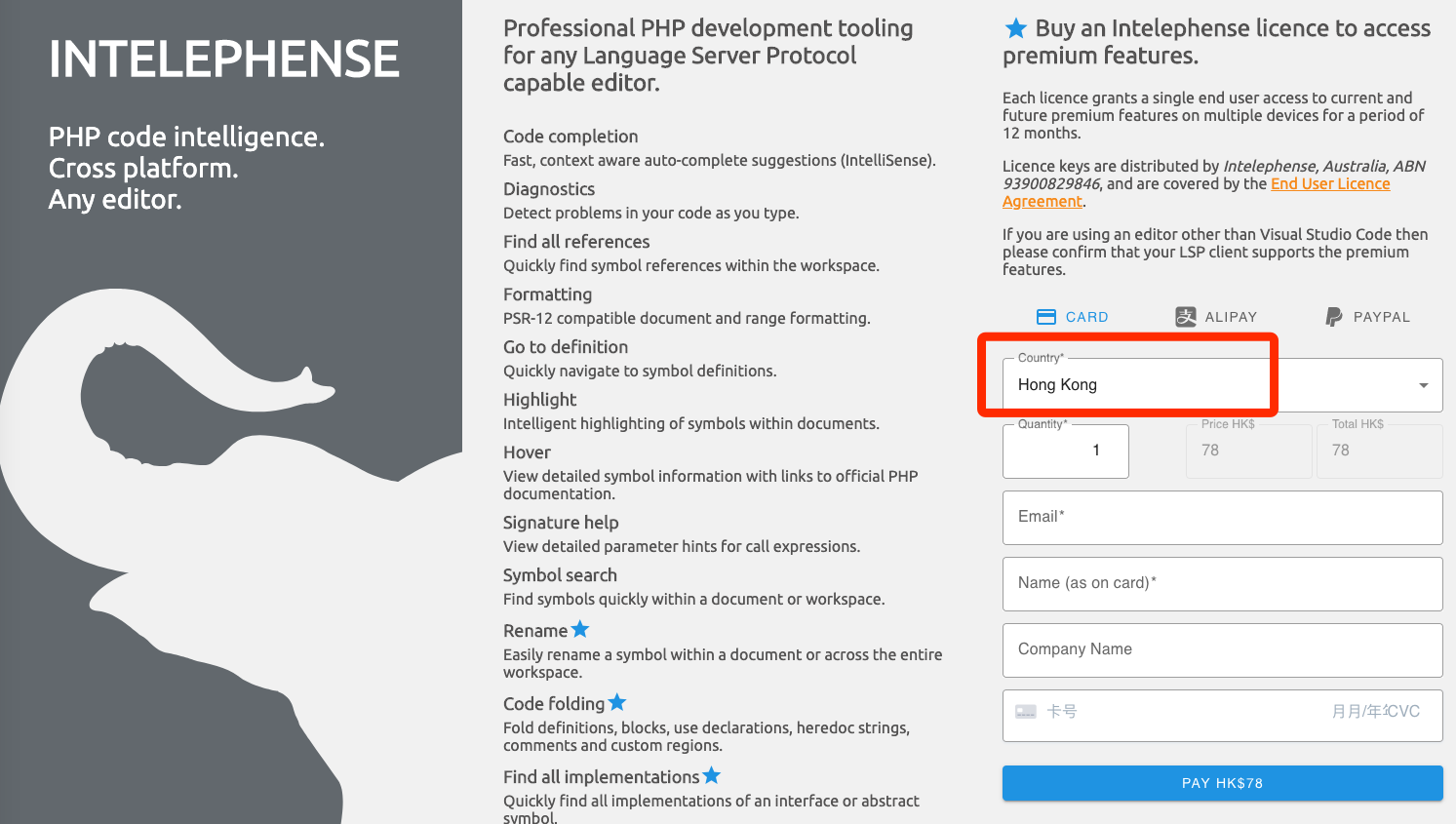
Task: Select the CARD payment tab
Action: 1072,317
